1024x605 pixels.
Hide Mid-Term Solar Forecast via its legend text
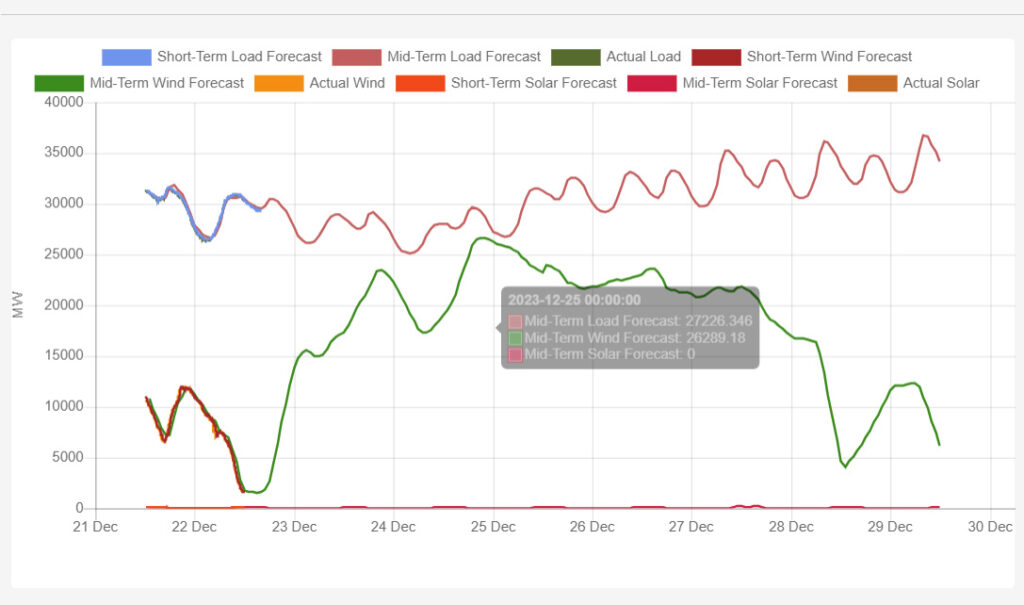[x=759, y=83]
